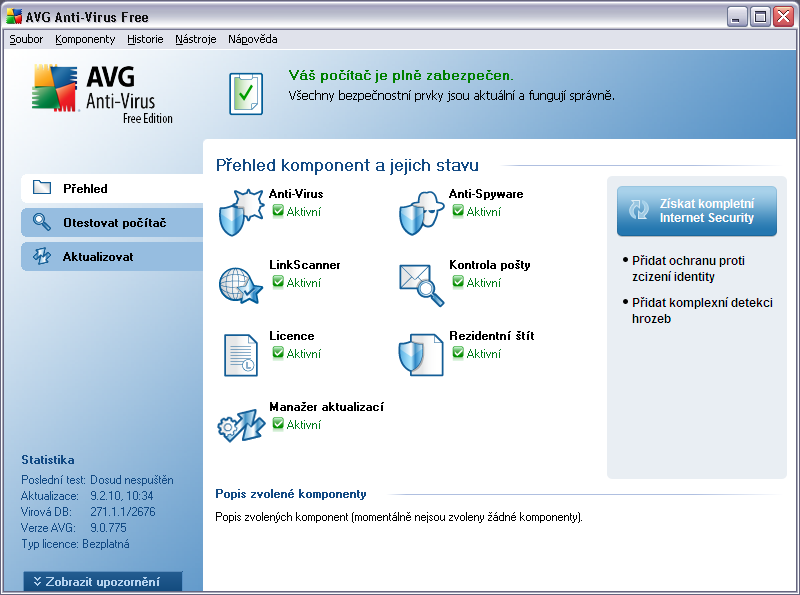Click the Otestovat počítač button

[112, 222]
